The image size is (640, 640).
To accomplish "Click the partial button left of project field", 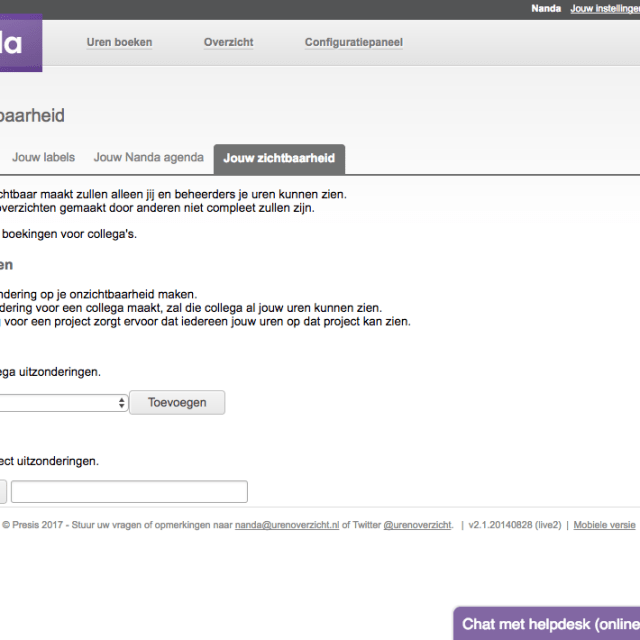I will (x=3, y=491).
